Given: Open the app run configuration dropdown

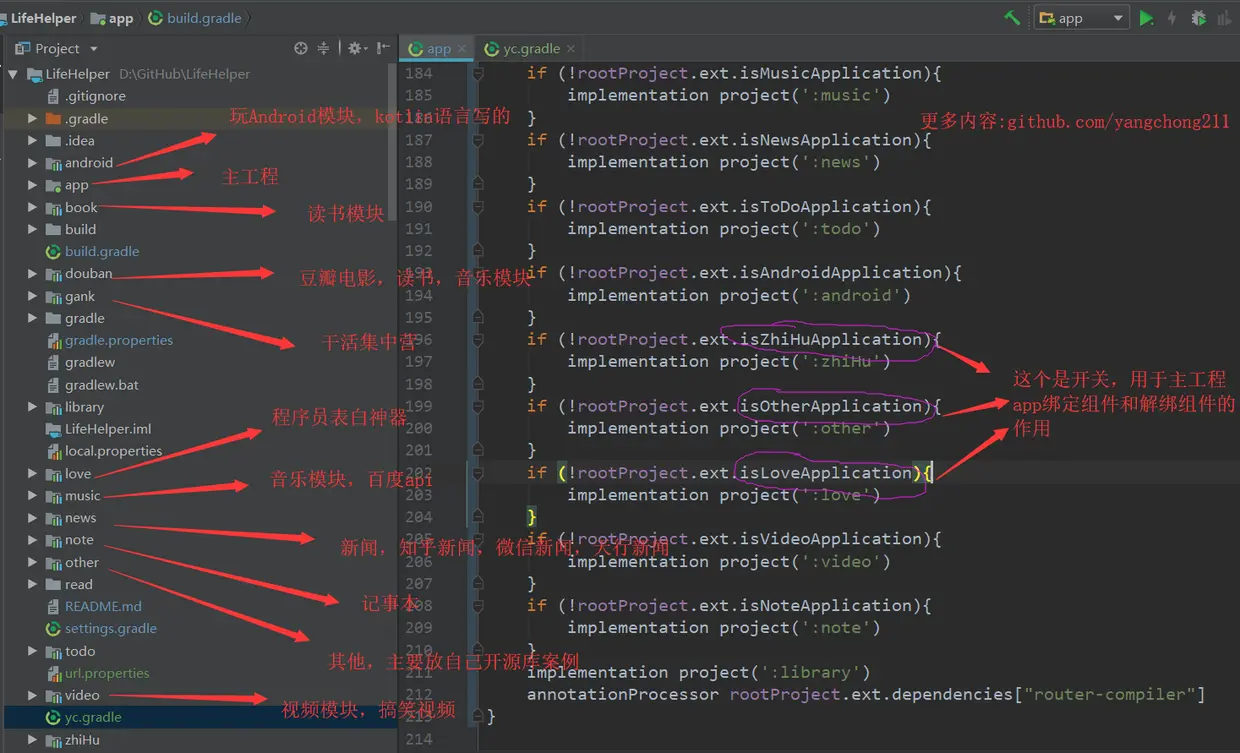Looking at the screenshot, I should coord(1081,18).
